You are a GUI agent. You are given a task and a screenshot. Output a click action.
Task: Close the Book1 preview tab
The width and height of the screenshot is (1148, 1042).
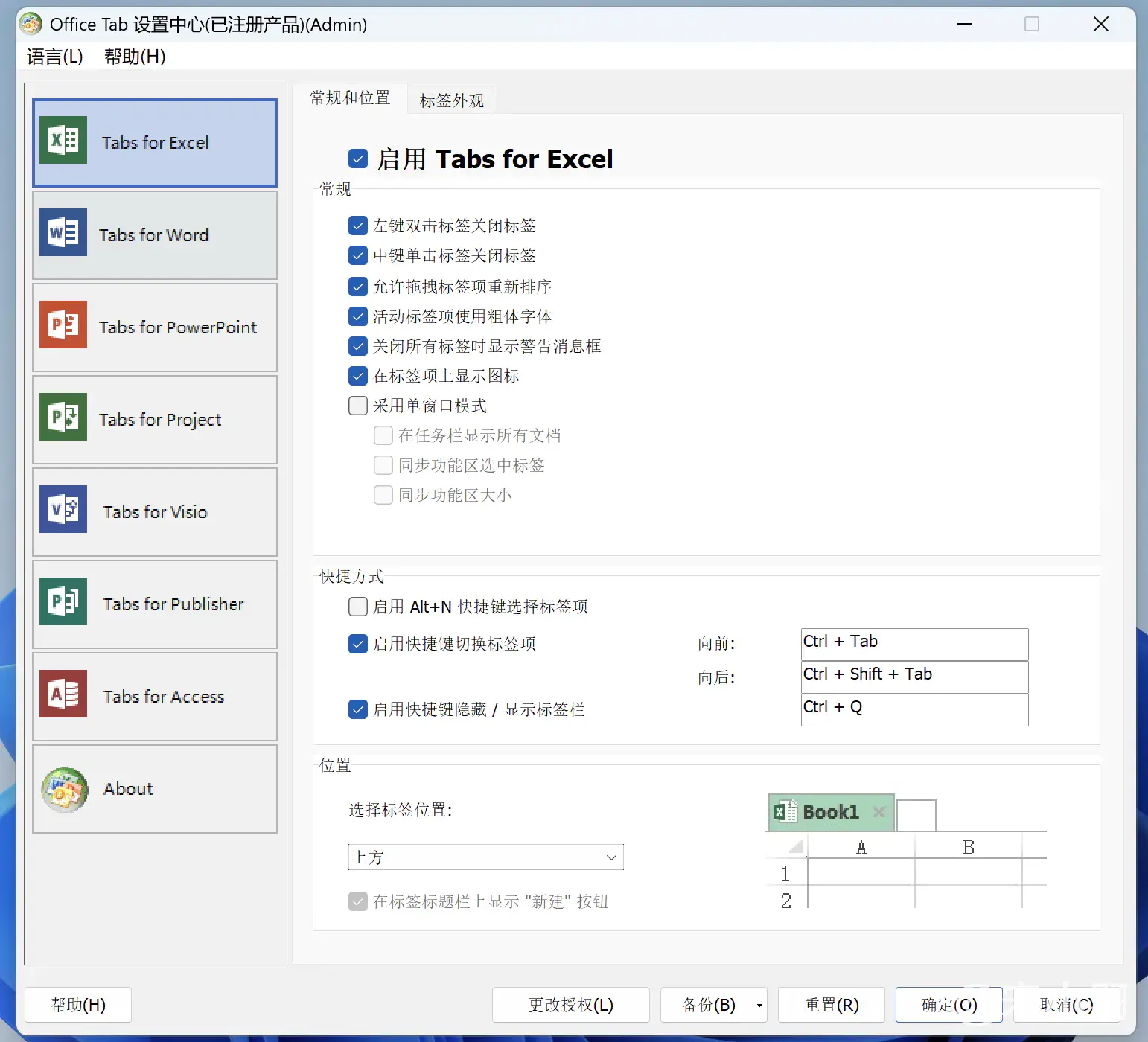coord(879,812)
